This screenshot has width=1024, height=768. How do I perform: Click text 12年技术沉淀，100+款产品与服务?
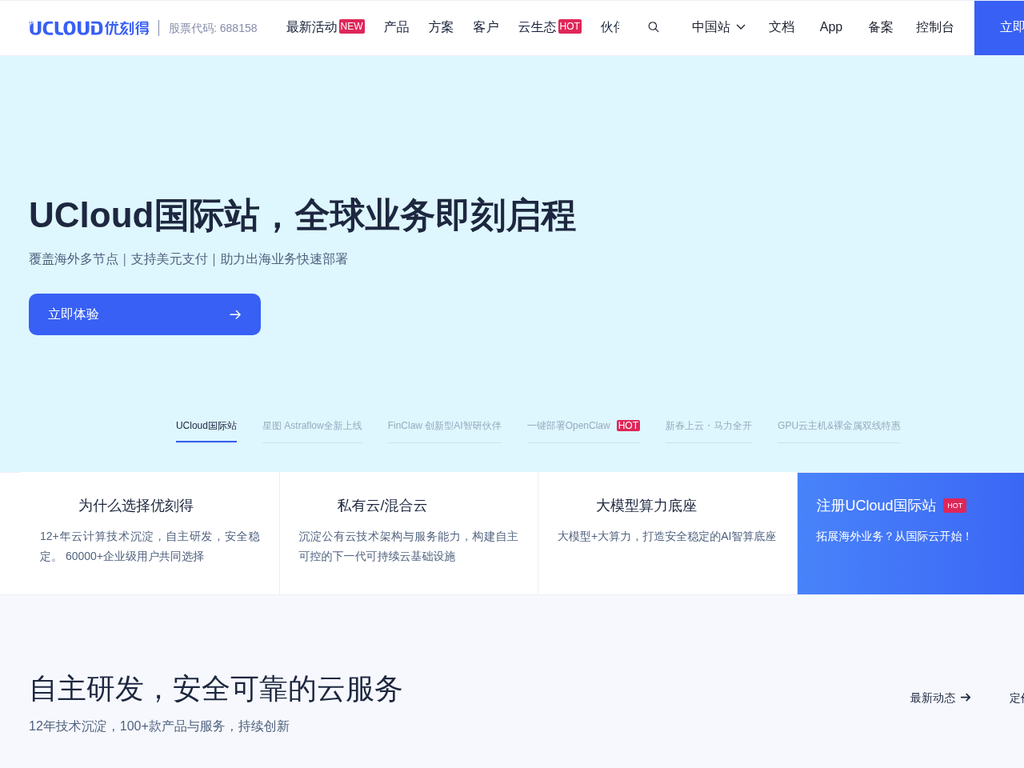(159, 726)
